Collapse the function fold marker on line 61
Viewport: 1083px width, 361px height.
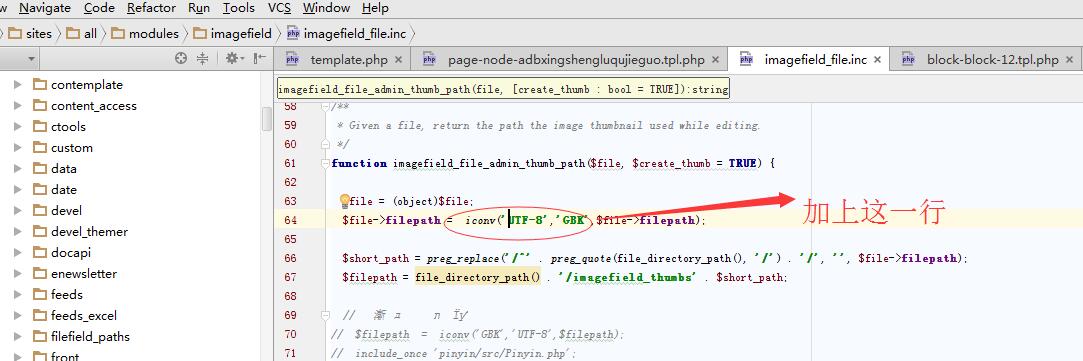[325, 164]
